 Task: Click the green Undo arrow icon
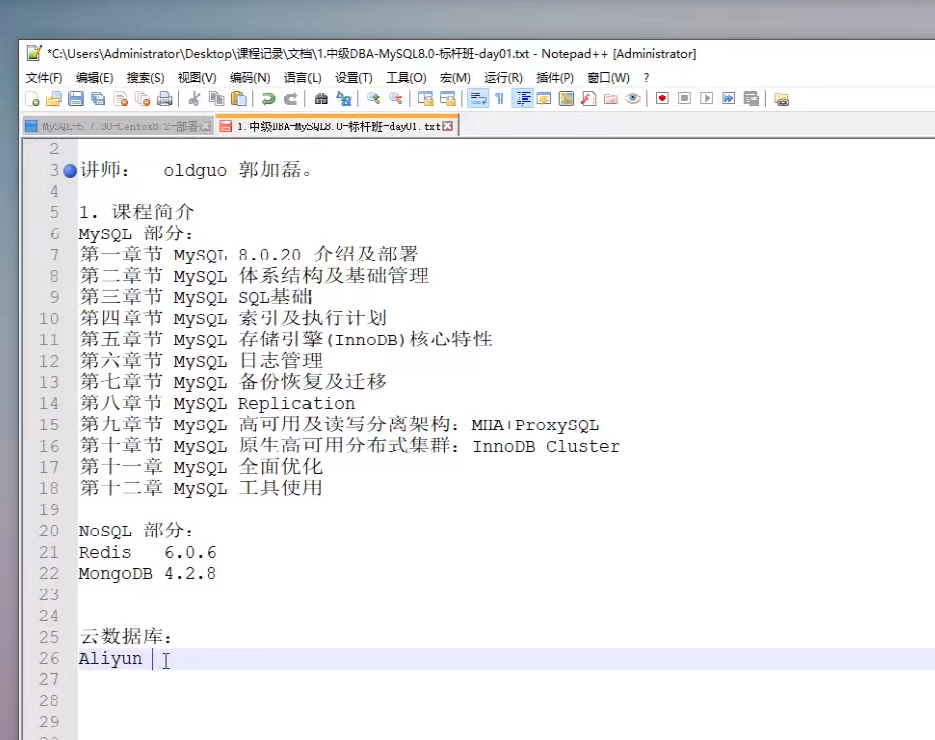pos(268,99)
